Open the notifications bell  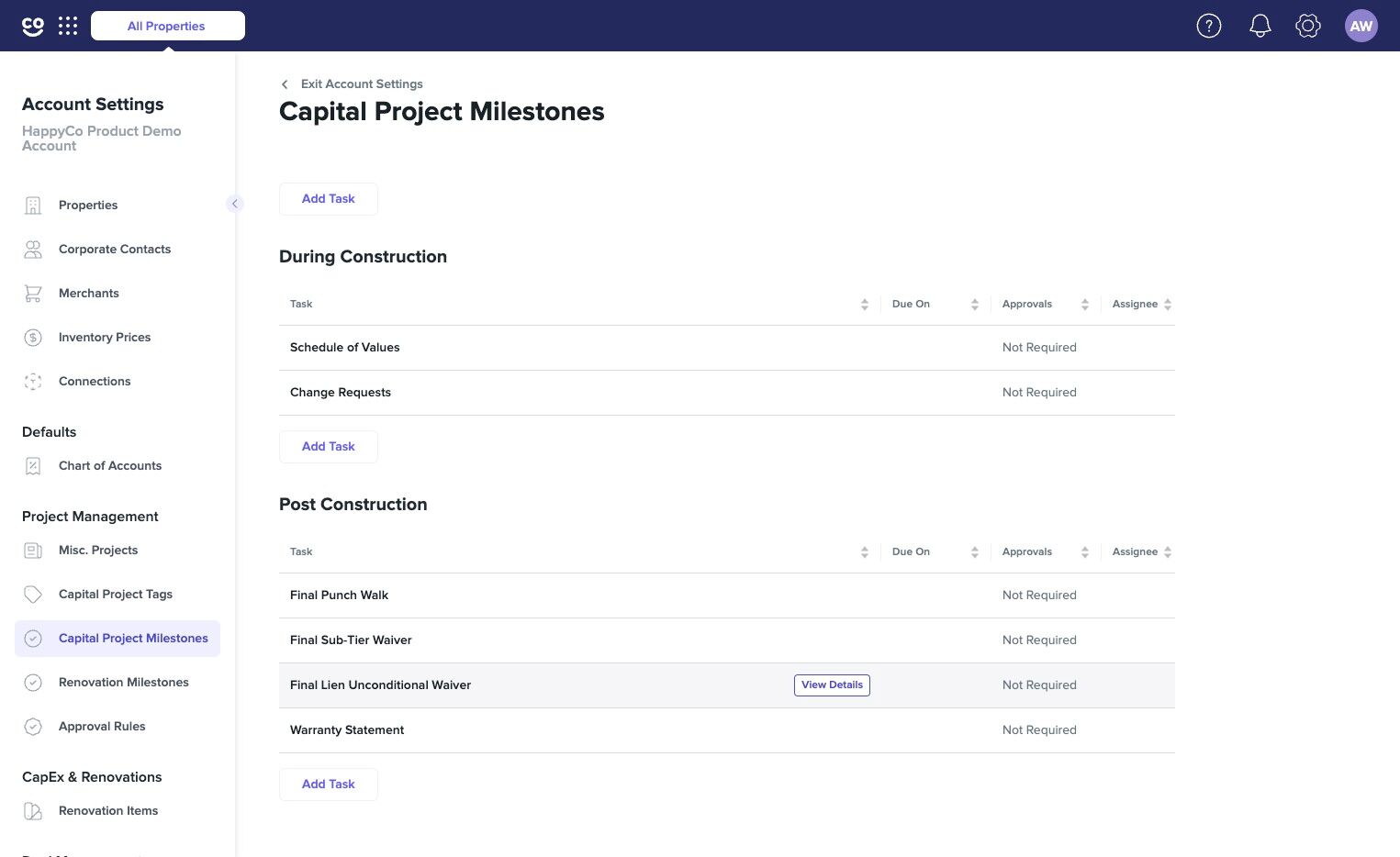pos(1260,26)
